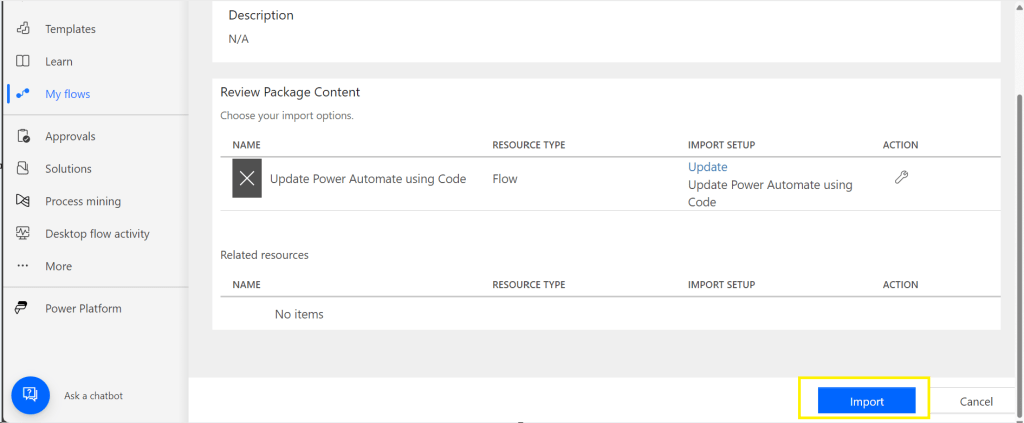Click the My flows icon
The width and height of the screenshot is (1024, 423).
coord(23,94)
